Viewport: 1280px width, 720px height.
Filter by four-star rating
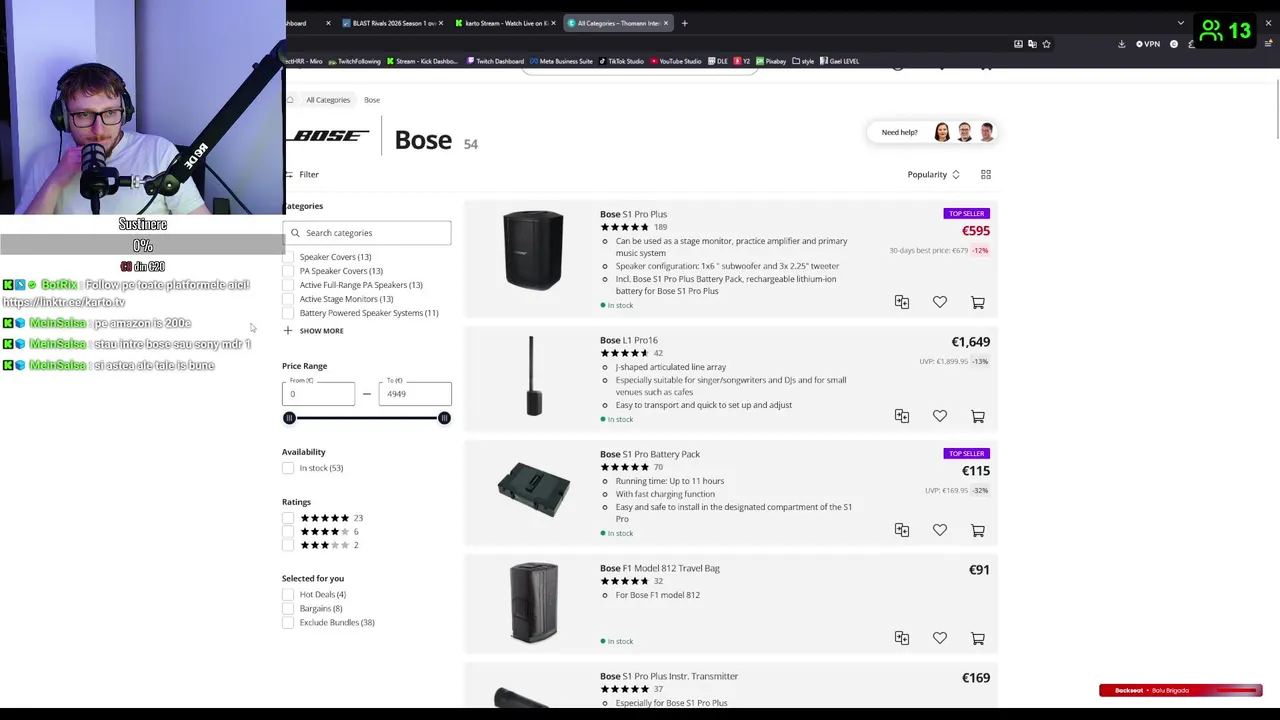289,531
